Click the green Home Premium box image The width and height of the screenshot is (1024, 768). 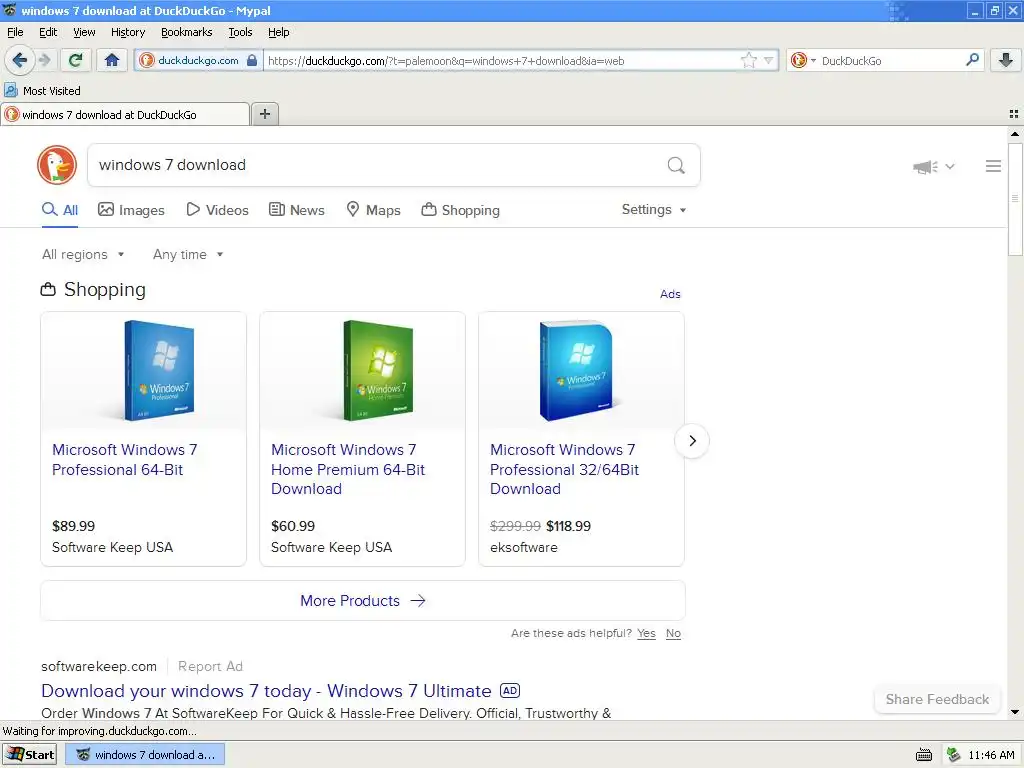[378, 370]
